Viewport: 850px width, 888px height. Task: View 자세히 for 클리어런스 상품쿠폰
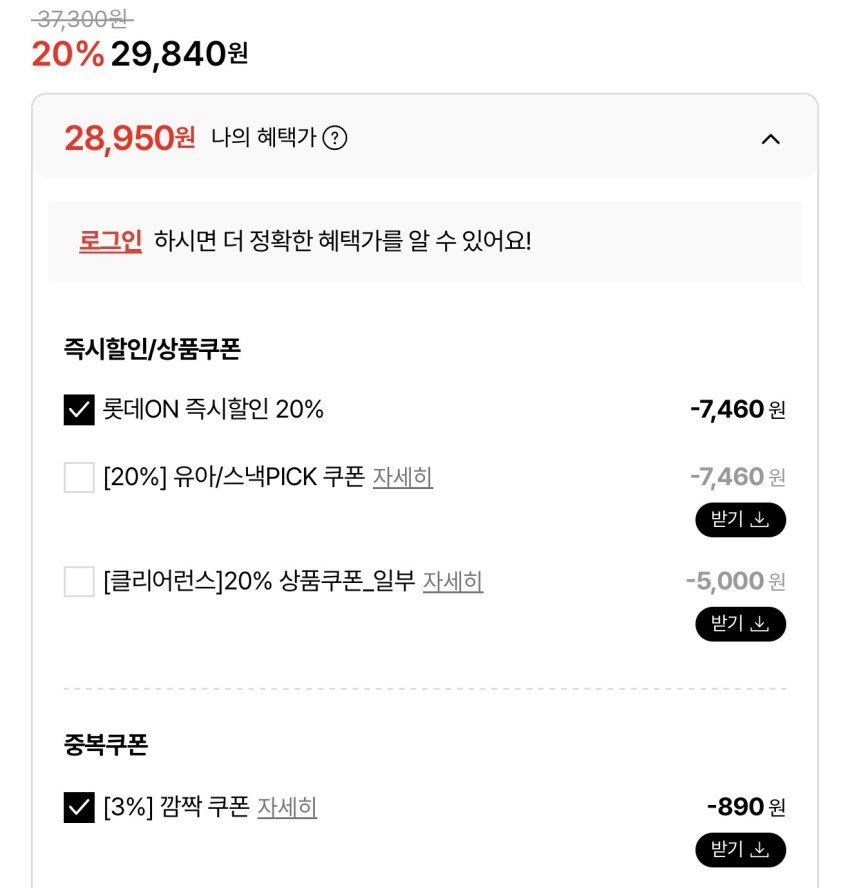452,581
